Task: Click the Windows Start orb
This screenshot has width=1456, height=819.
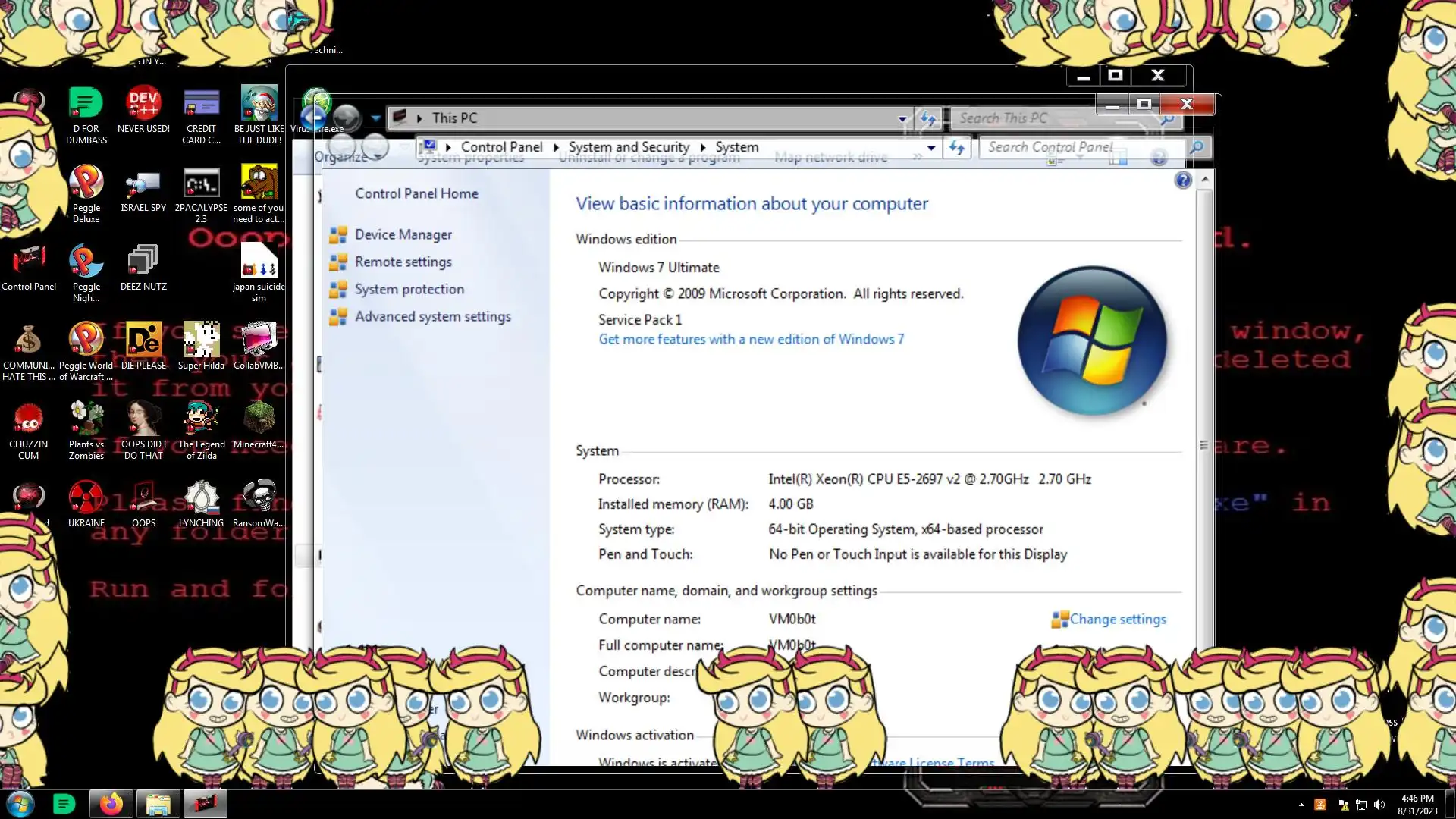Action: [x=20, y=804]
